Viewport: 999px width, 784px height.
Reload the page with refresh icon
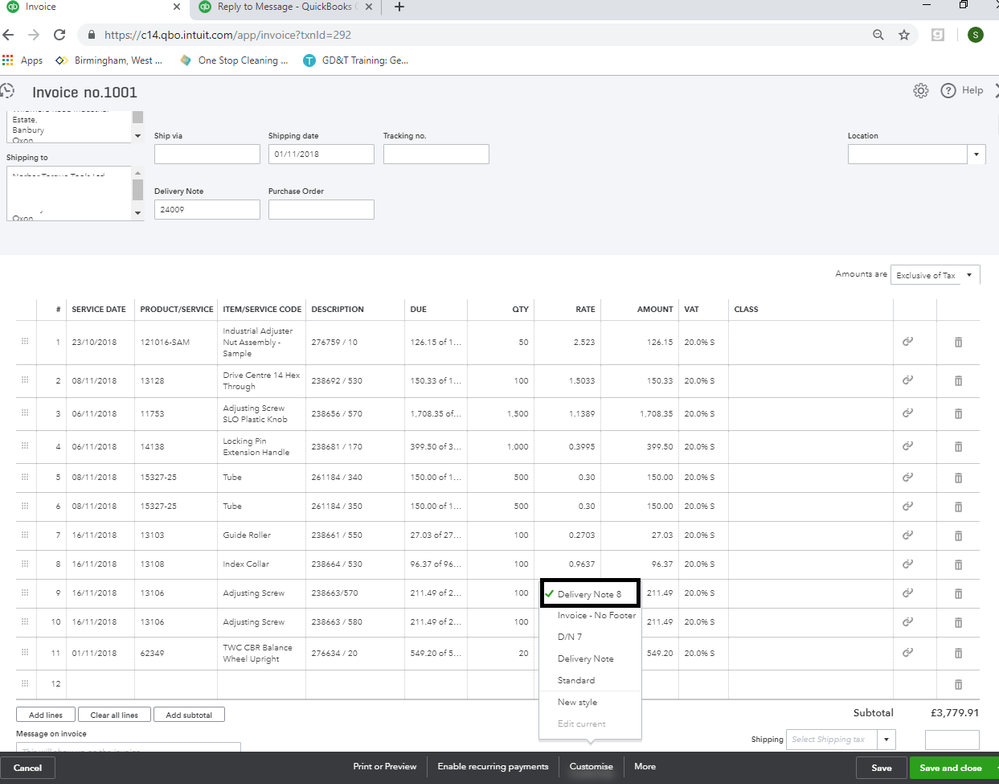click(x=59, y=35)
